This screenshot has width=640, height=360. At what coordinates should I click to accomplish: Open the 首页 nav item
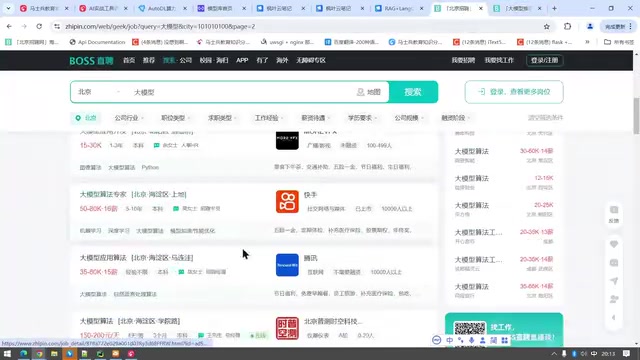pyautogui.click(x=129, y=60)
